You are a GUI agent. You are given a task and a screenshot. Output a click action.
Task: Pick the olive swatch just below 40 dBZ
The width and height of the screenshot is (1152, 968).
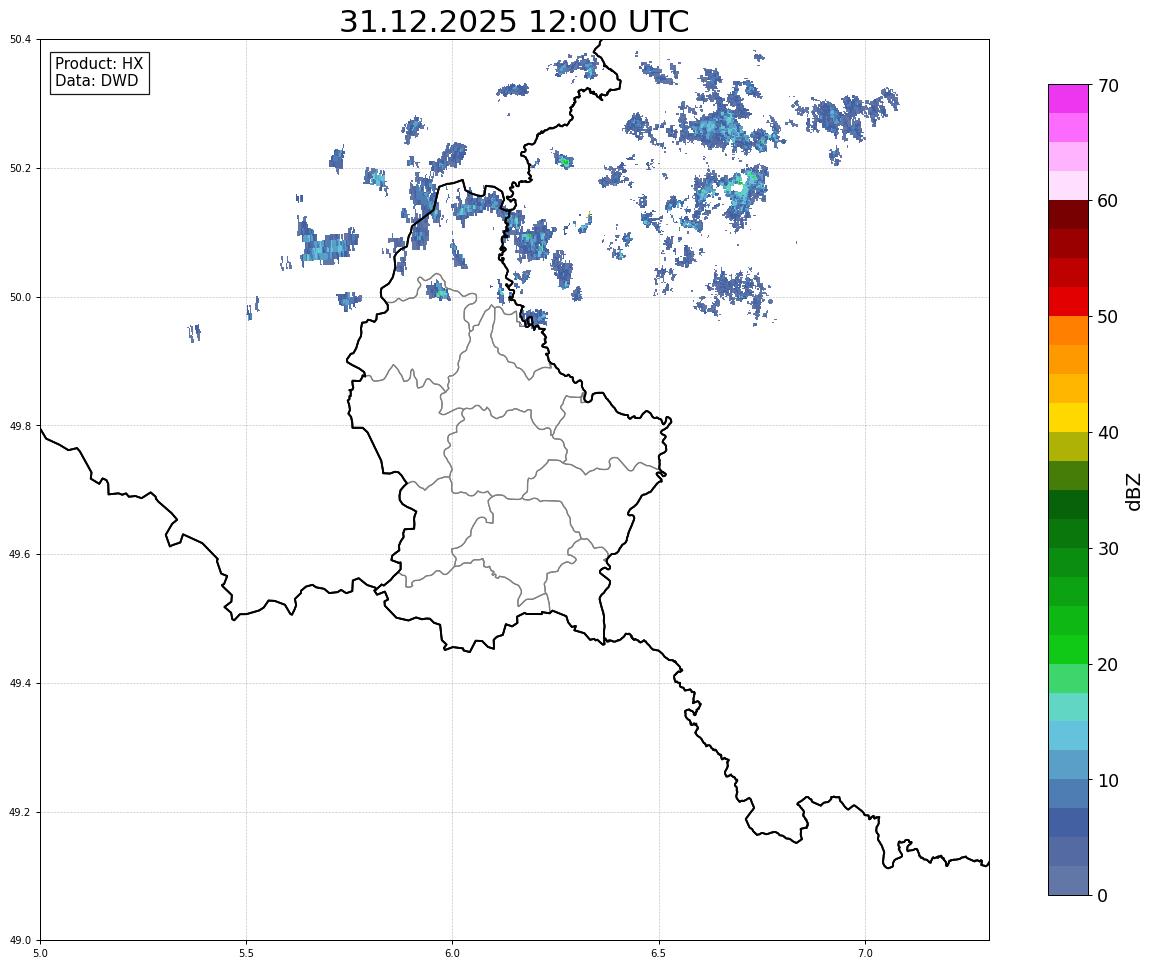click(x=1068, y=447)
